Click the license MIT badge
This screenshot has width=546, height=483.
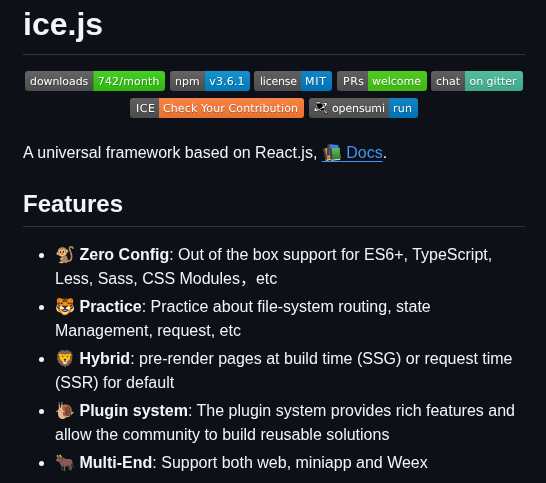pos(293,81)
